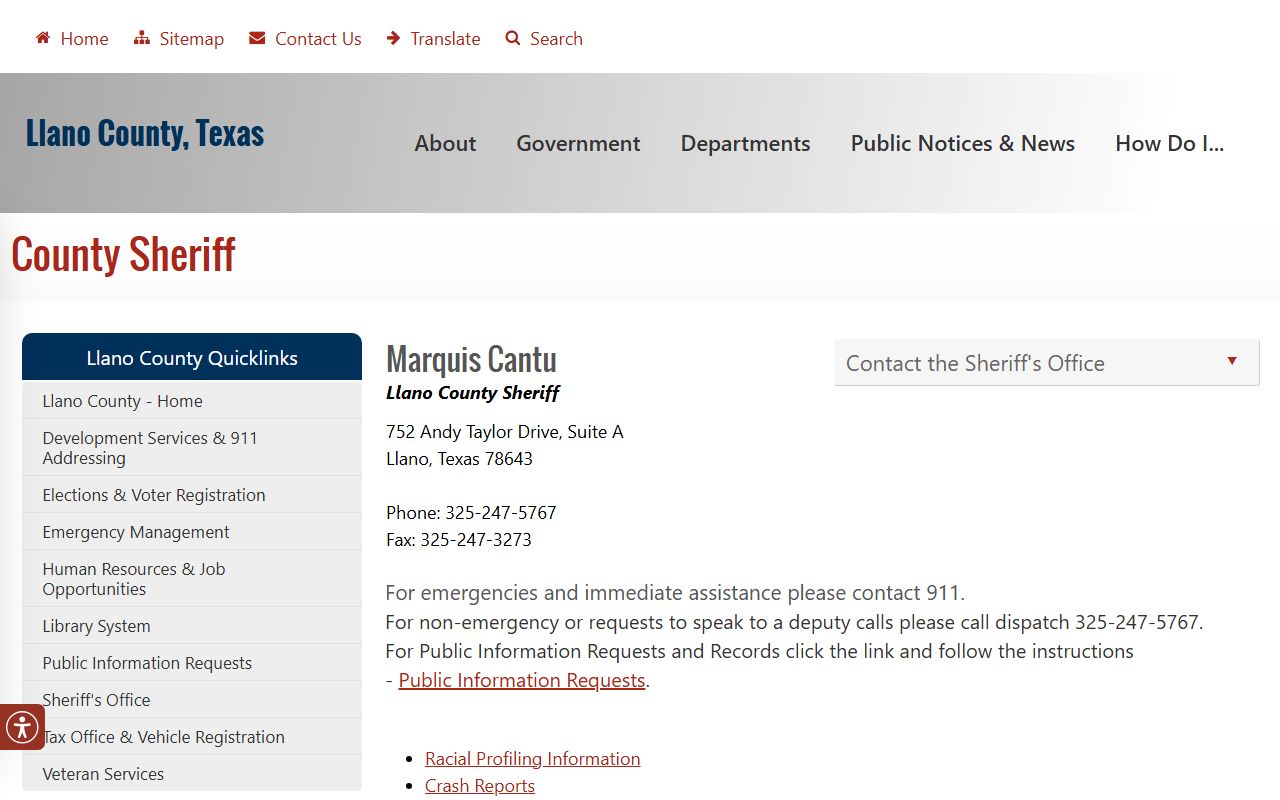Open the About menu
The image size is (1280, 800).
coord(445,143)
